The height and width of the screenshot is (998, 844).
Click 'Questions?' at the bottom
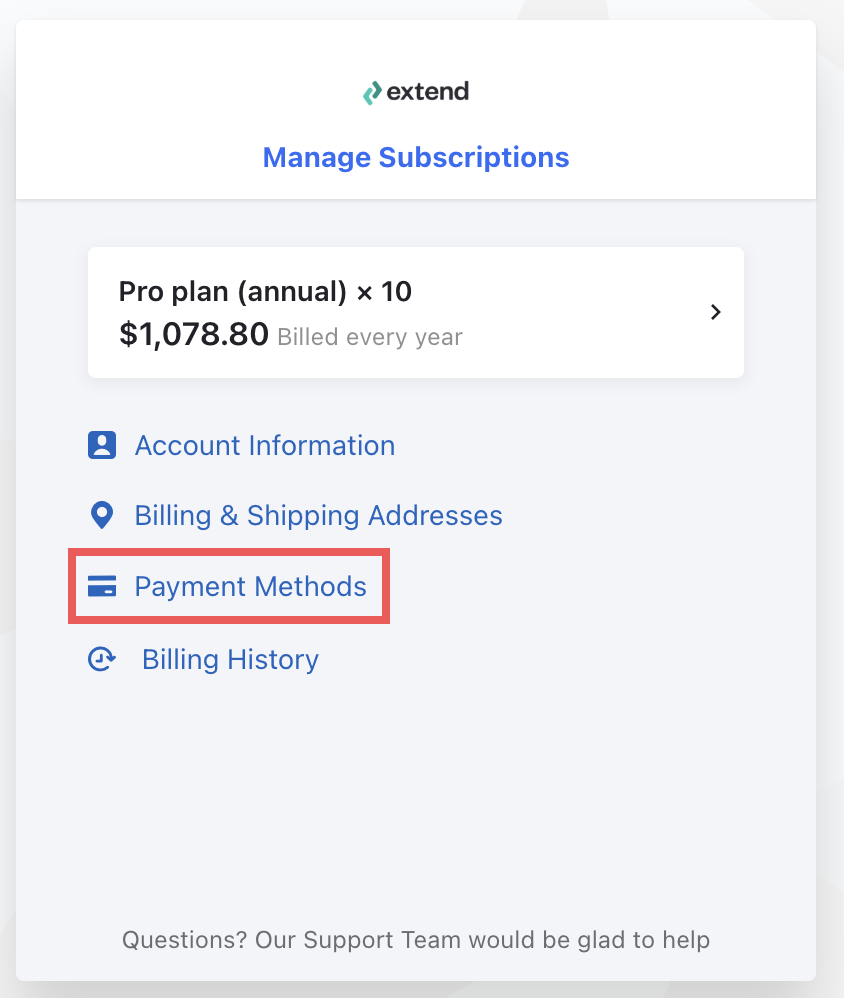(185, 939)
